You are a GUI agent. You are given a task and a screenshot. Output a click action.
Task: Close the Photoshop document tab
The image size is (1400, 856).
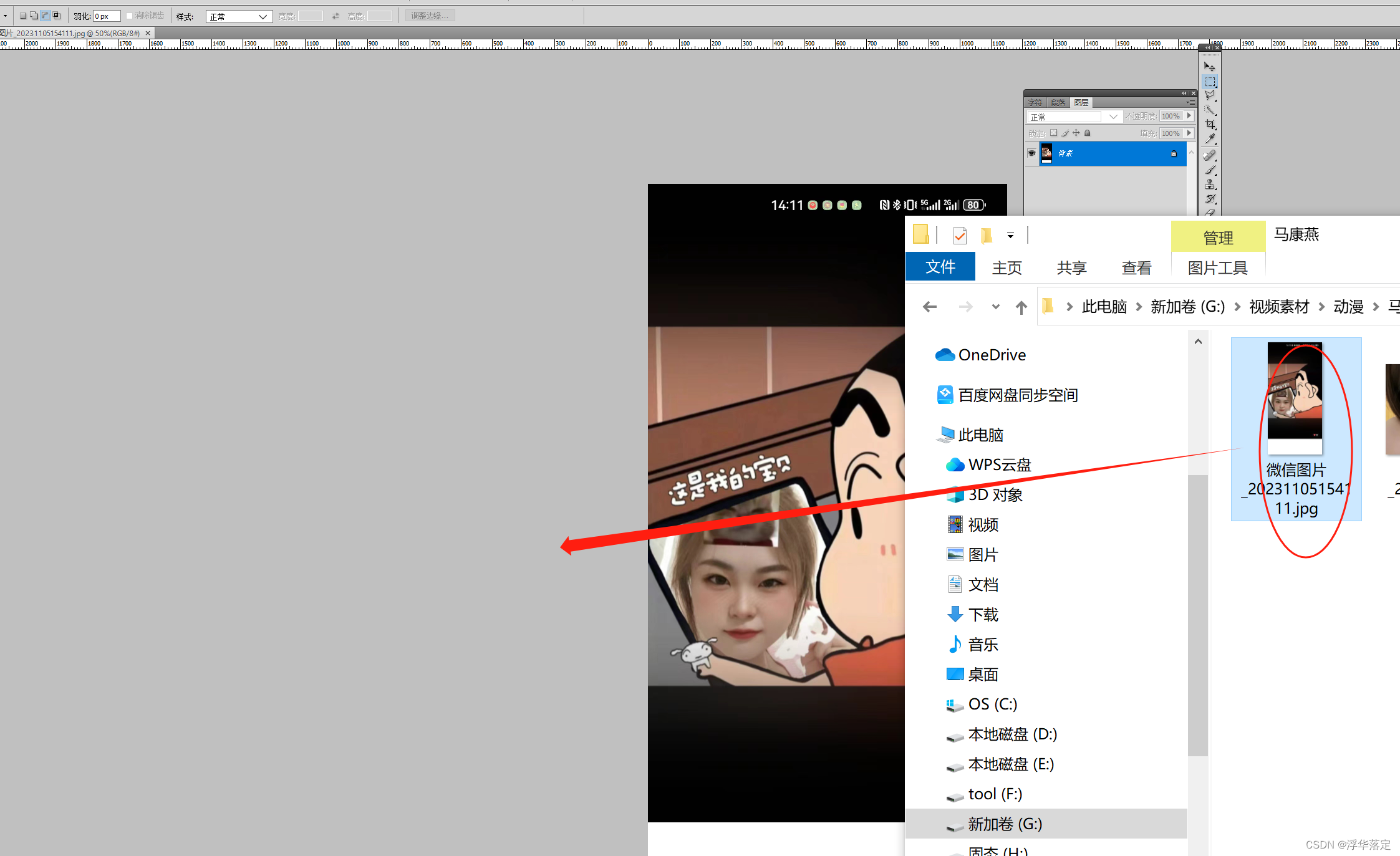tap(148, 33)
